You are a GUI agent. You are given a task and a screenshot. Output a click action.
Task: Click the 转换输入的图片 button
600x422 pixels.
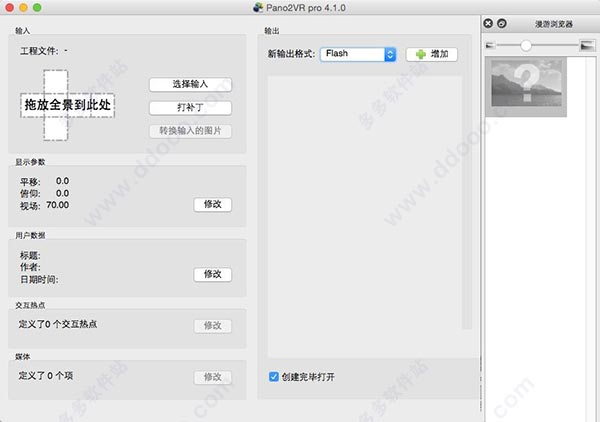tap(190, 131)
